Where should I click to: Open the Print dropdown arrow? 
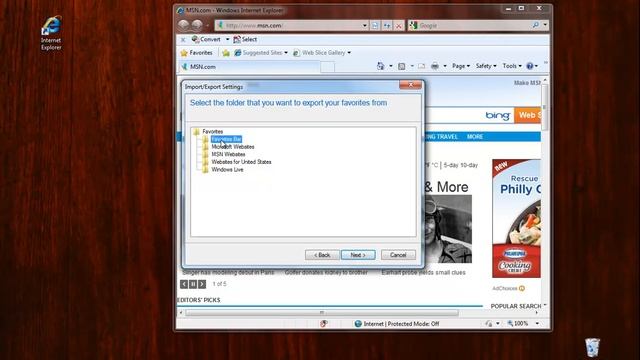(x=445, y=66)
